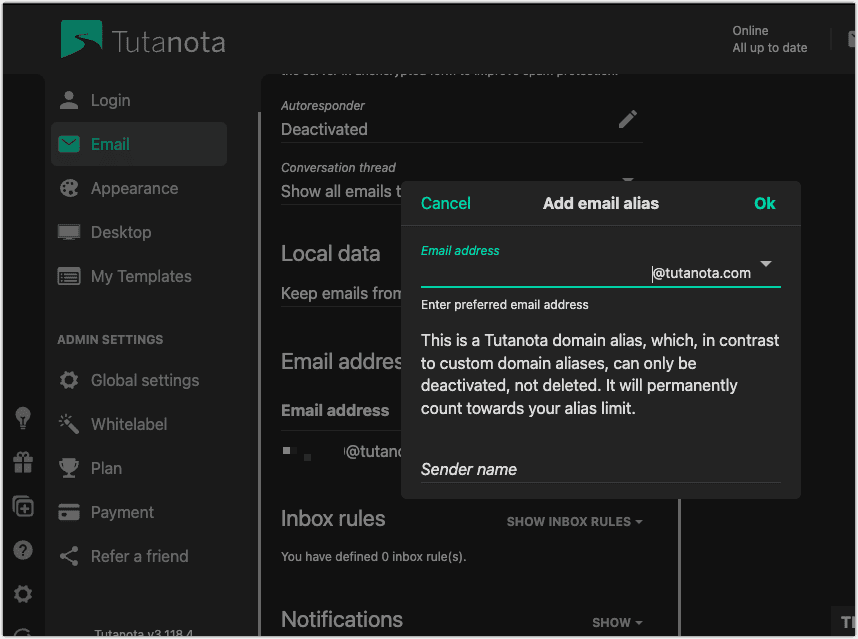Click the Whitelabel wand icon
Image resolution: width=858 pixels, height=639 pixels.
coord(69,424)
